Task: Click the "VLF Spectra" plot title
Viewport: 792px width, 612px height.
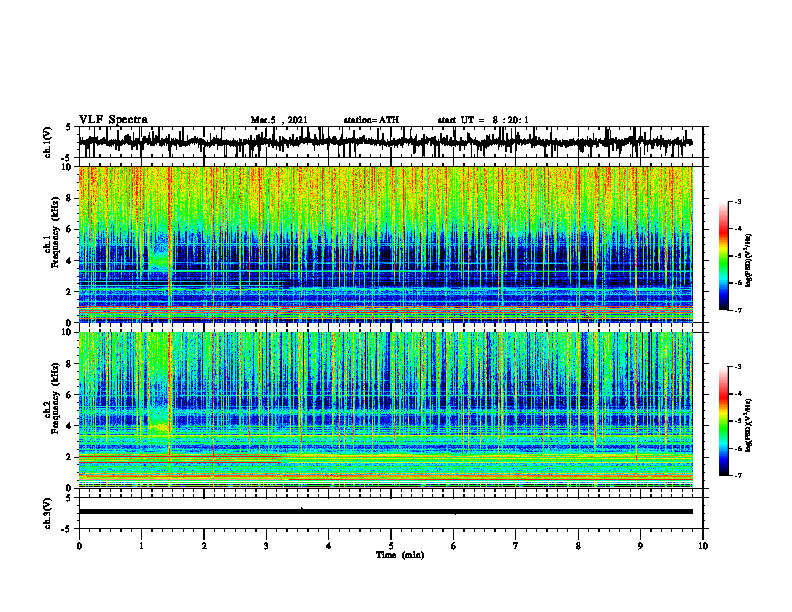Action: pos(113,120)
